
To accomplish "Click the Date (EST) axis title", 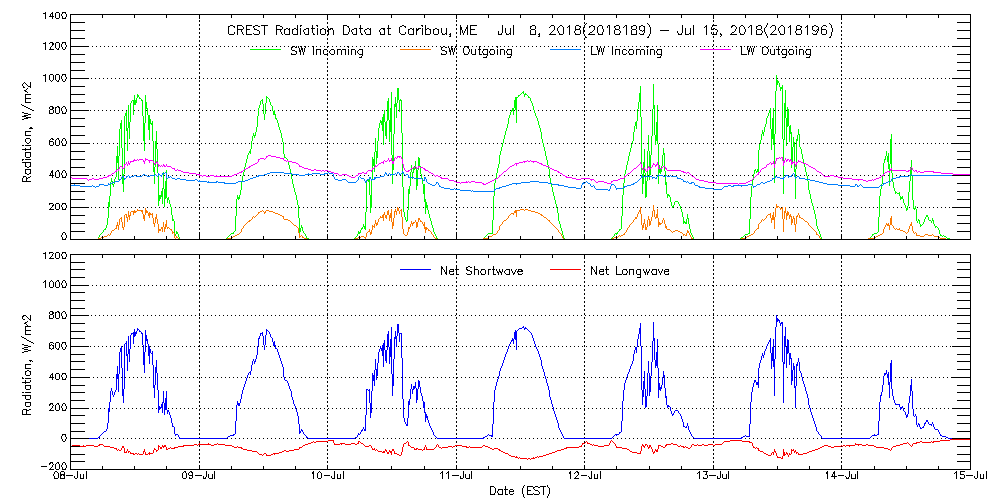I will (x=520, y=491).
